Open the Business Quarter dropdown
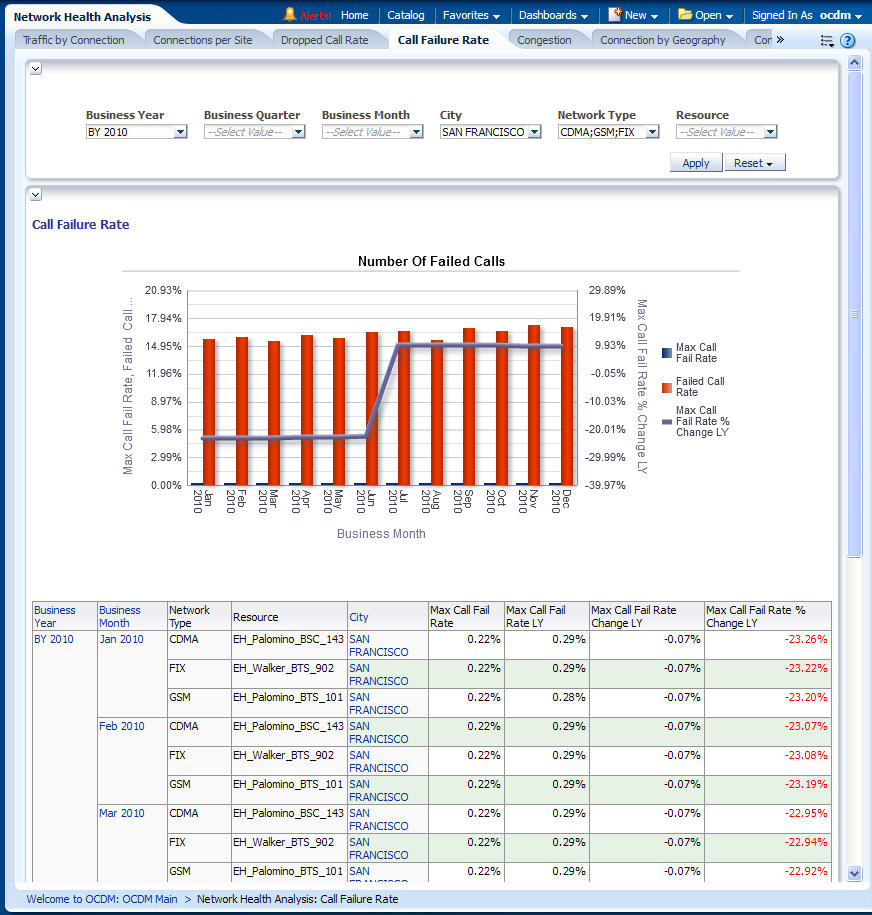Image resolution: width=872 pixels, height=915 pixels. point(298,132)
